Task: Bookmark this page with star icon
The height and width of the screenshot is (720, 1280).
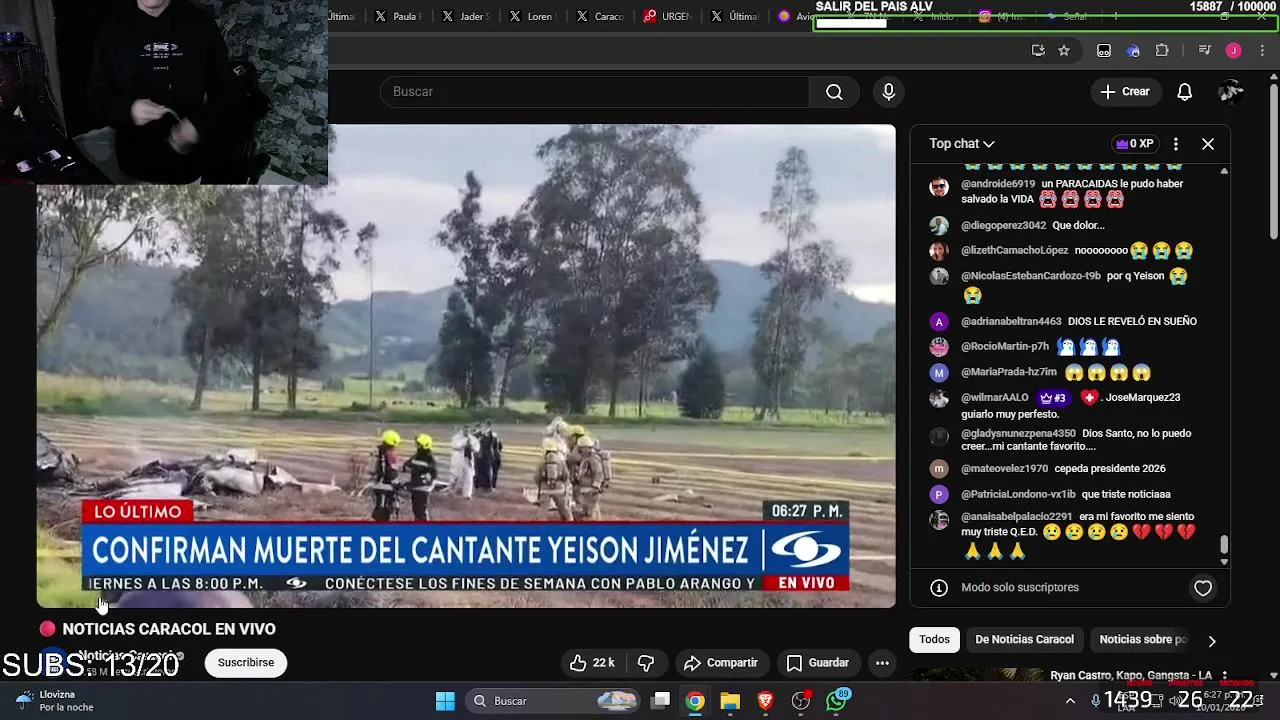Action: [x=1064, y=50]
